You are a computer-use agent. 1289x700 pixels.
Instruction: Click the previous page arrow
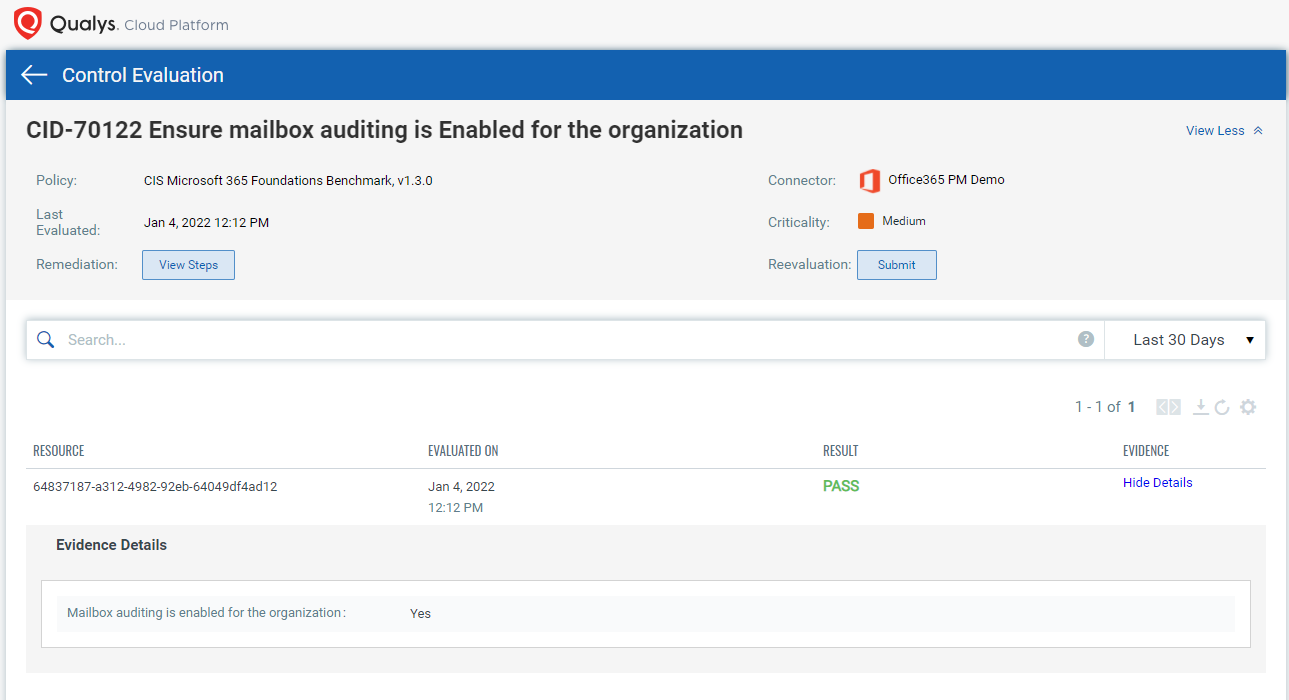1162,407
